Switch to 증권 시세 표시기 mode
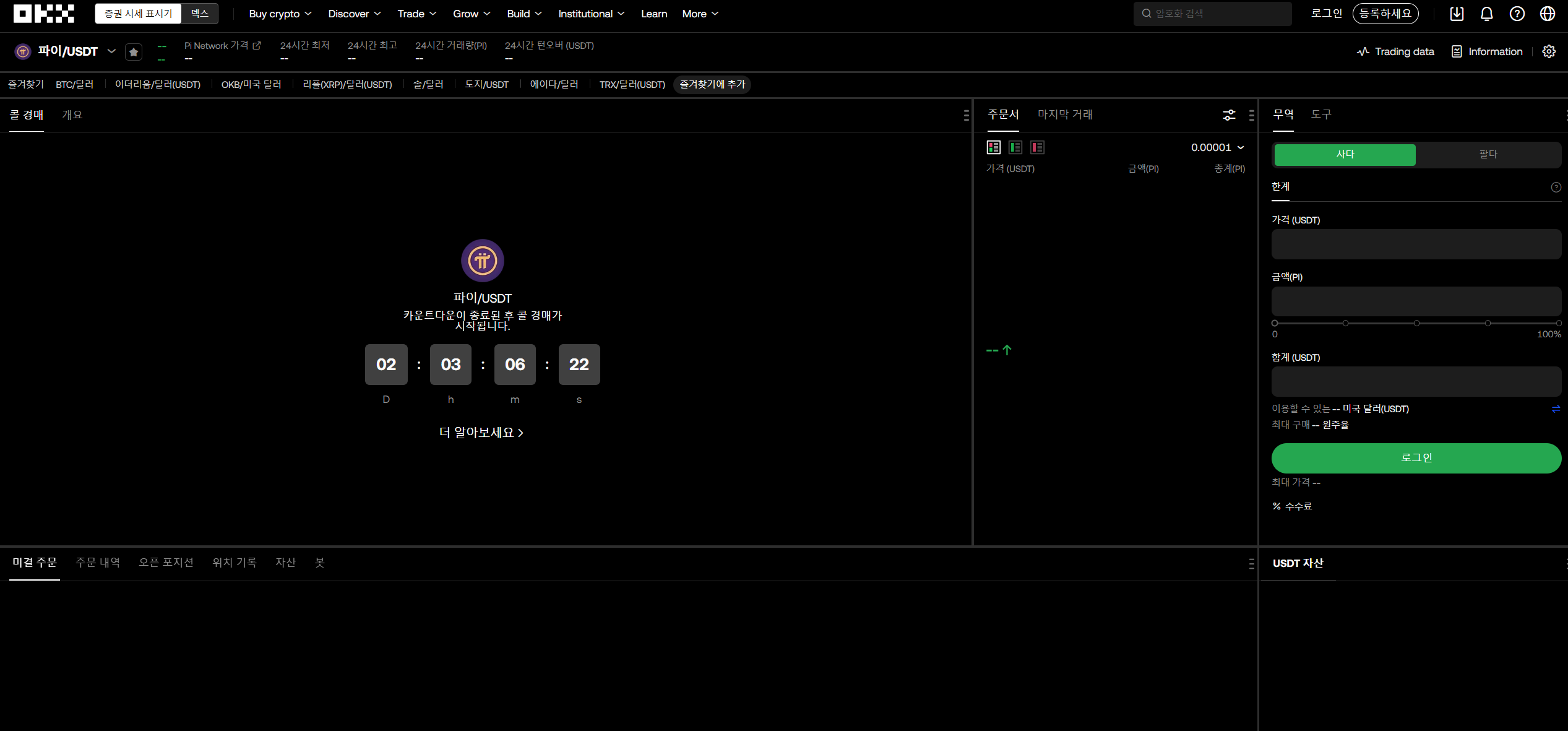Viewport: 1568px width, 731px height. pyautogui.click(x=139, y=14)
